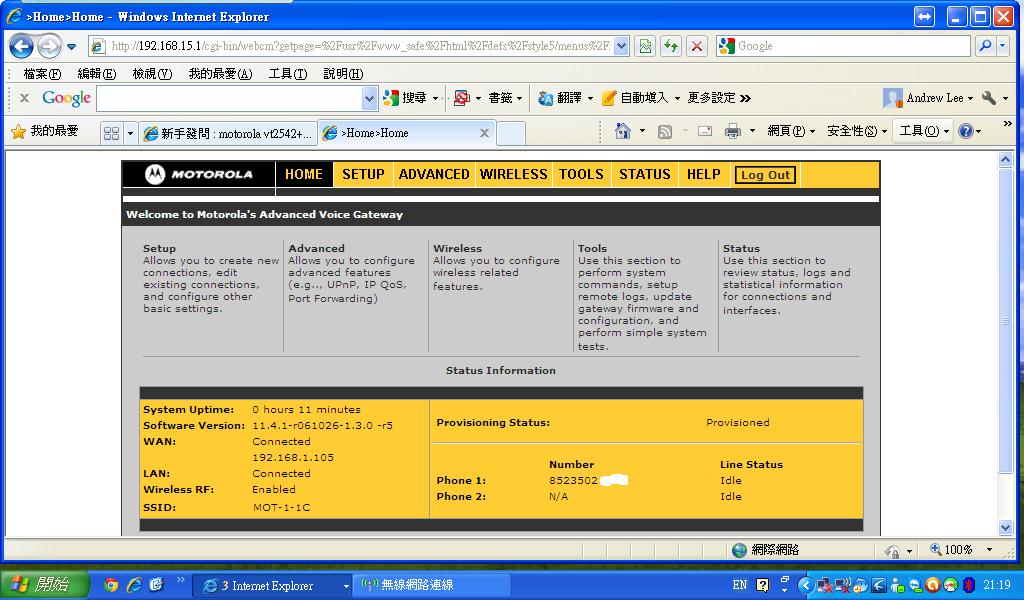Open the Recent Pages dropdown arrow
The image size is (1024, 600).
[x=72, y=46]
